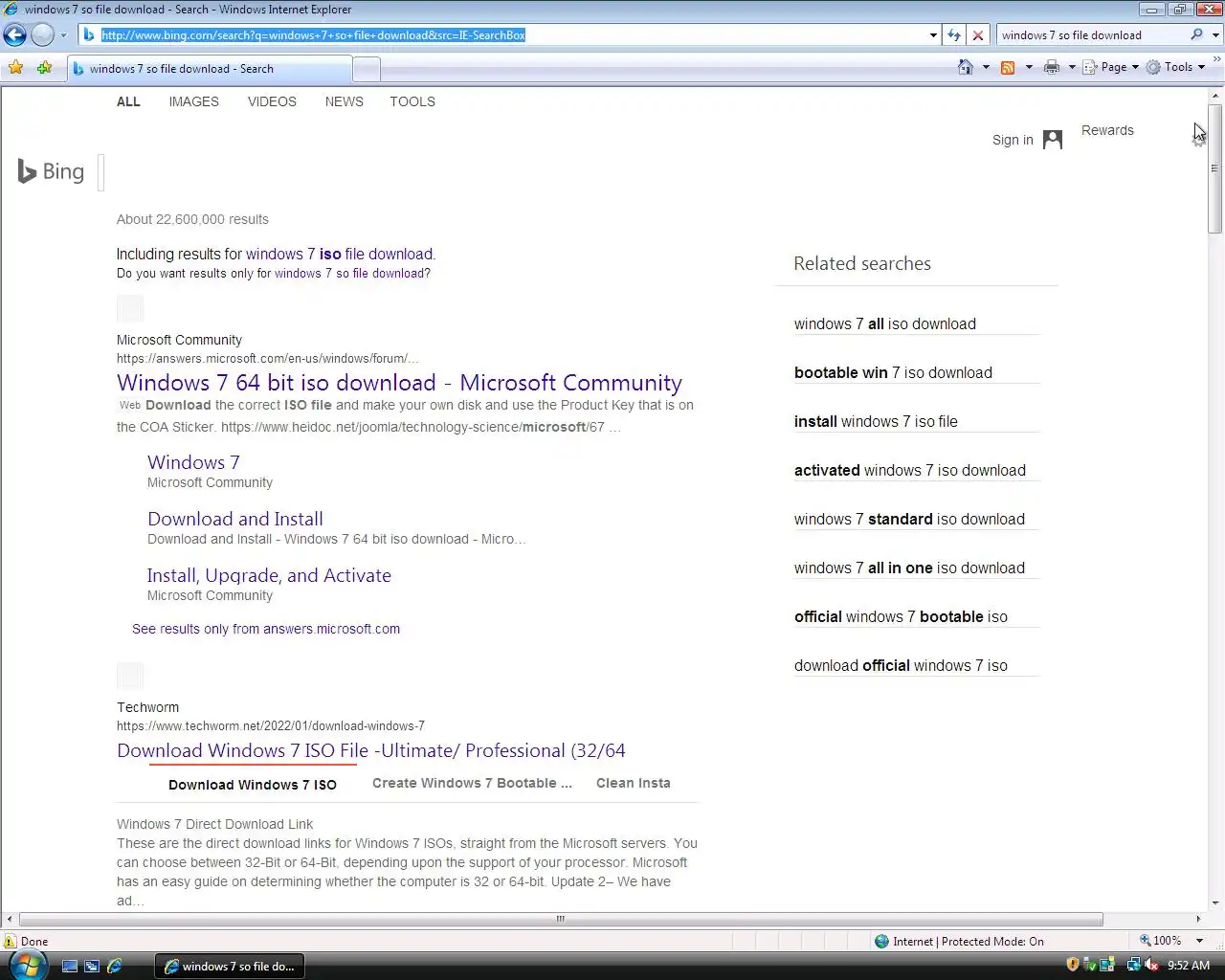Viewport: 1225px width, 980px height.
Task: Click the Sign in link
Action: (1013, 140)
